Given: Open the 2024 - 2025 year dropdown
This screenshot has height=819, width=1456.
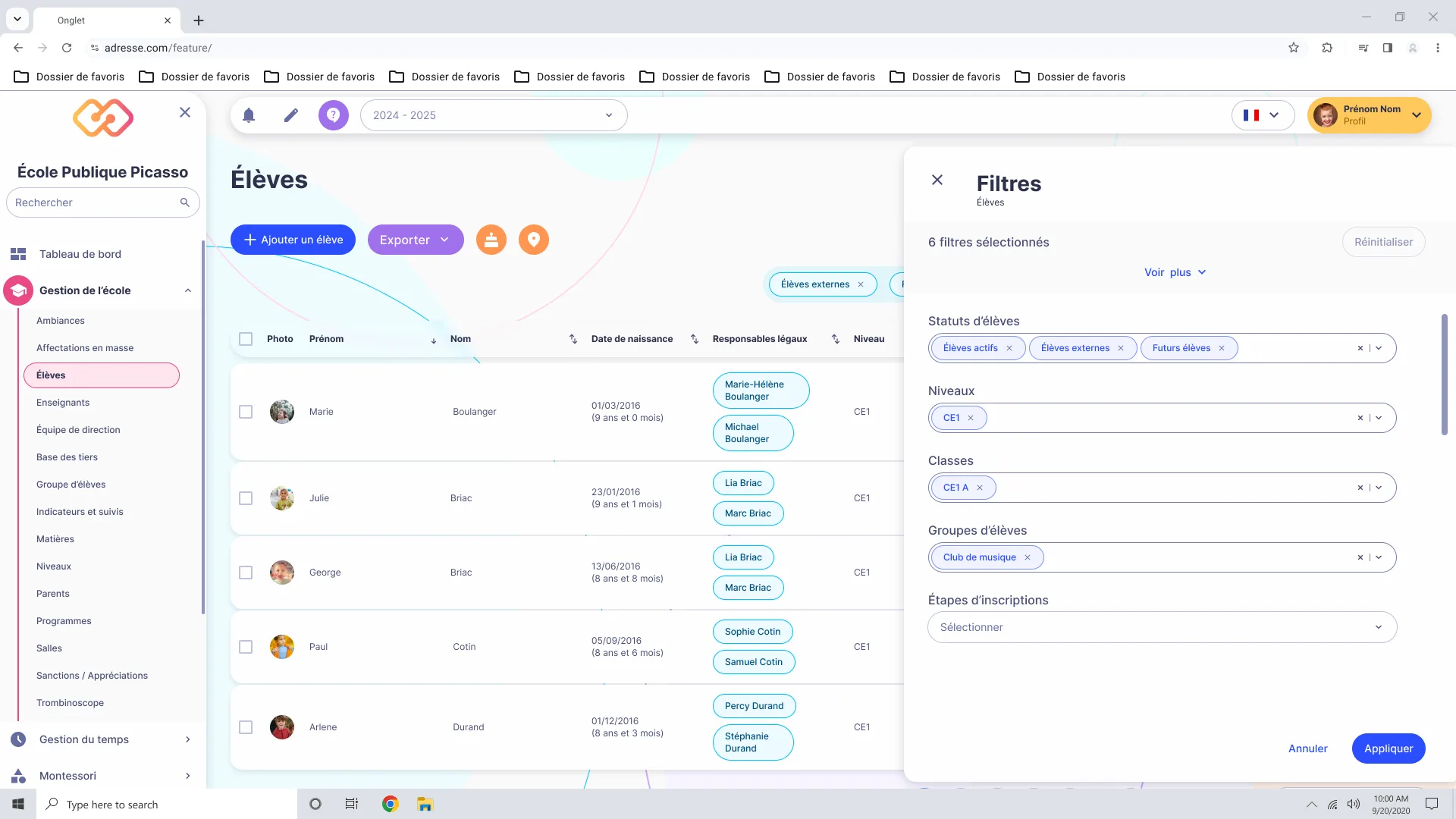Looking at the screenshot, I should pyautogui.click(x=494, y=115).
